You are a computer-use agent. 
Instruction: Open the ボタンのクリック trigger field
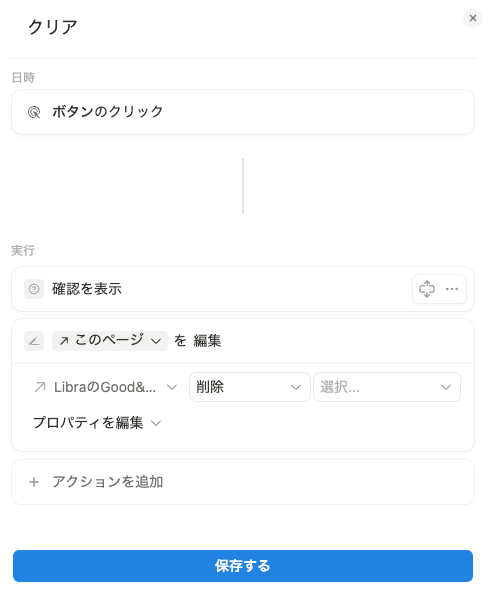click(x=243, y=112)
